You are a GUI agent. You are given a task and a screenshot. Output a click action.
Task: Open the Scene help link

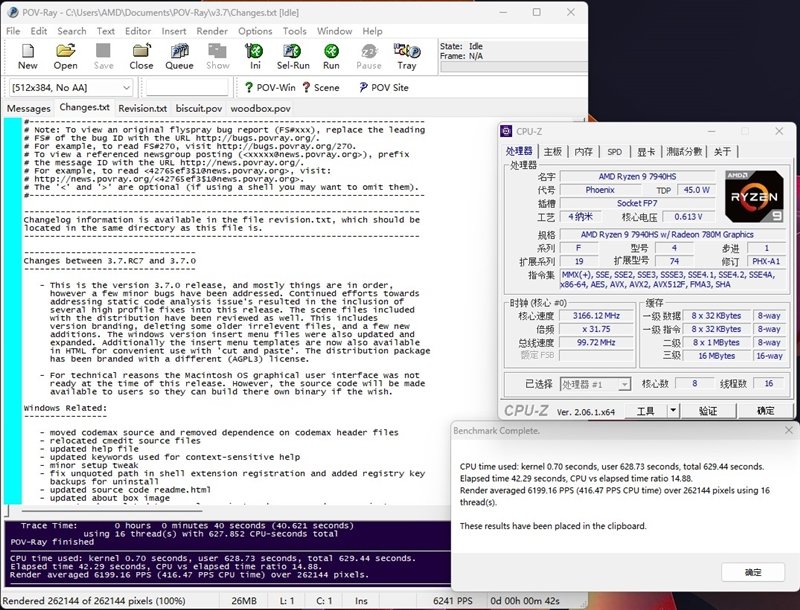tap(319, 87)
